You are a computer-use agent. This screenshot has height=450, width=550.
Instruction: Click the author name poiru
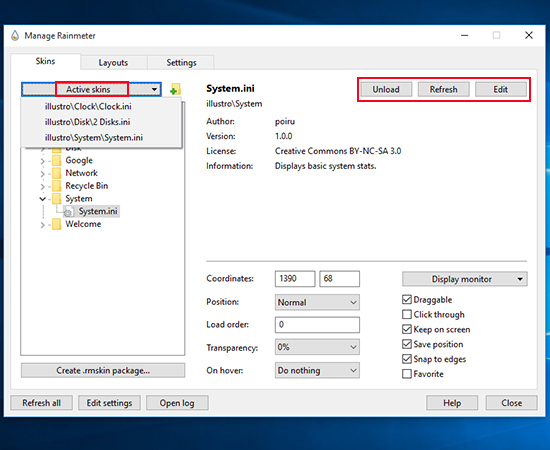point(285,122)
